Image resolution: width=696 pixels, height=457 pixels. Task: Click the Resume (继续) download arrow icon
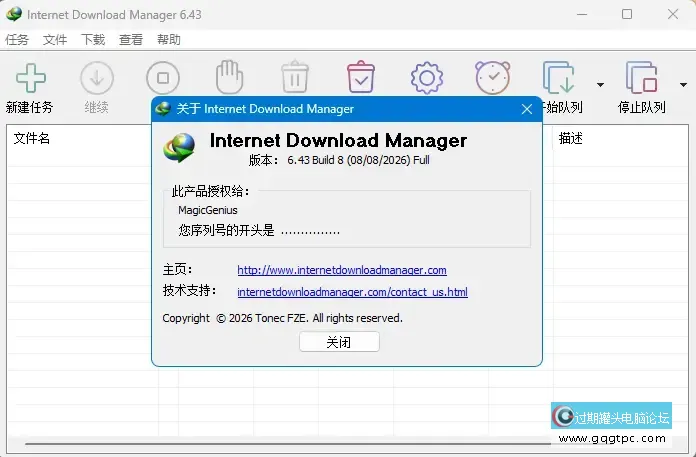tap(97, 78)
